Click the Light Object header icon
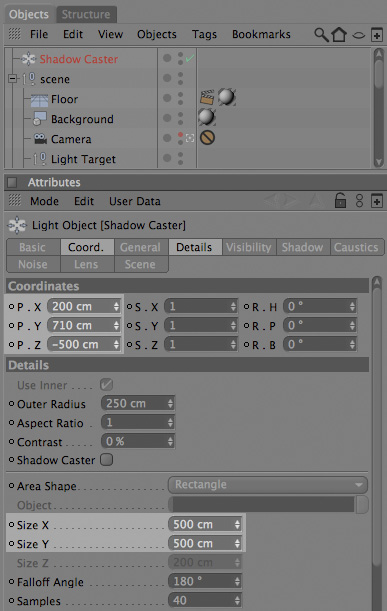 (x=17, y=225)
